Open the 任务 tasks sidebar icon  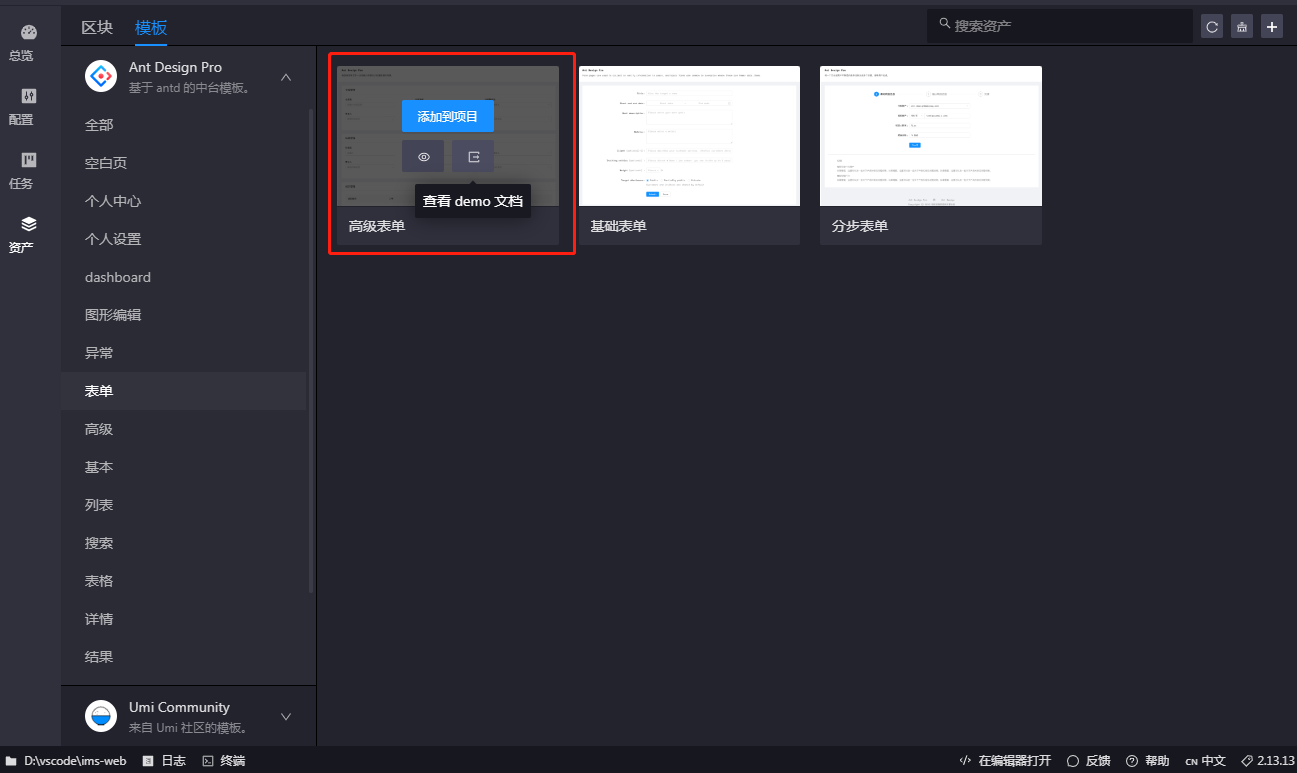click(x=28, y=160)
